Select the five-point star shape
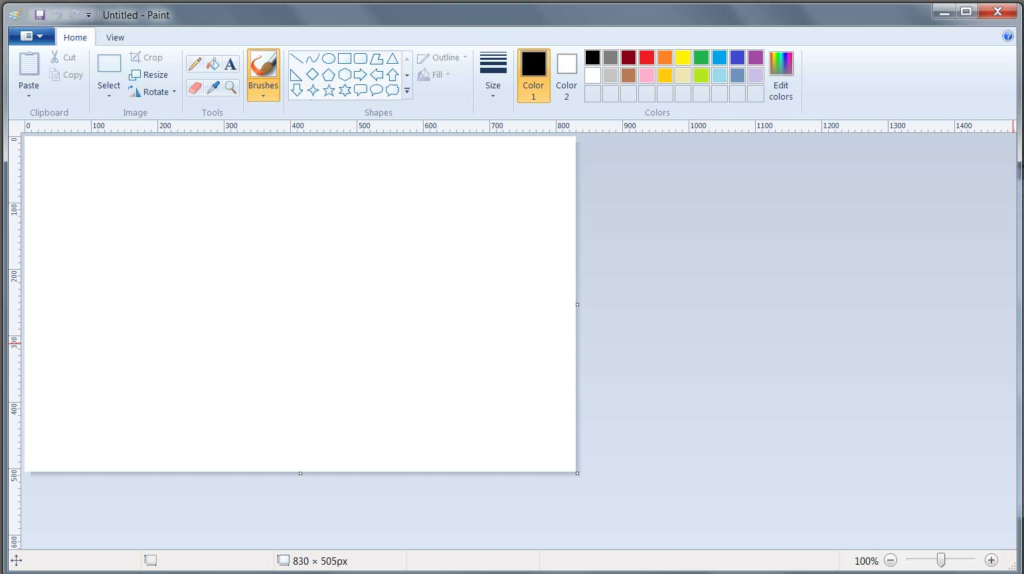Image resolution: width=1024 pixels, height=574 pixels. pyautogui.click(x=329, y=90)
